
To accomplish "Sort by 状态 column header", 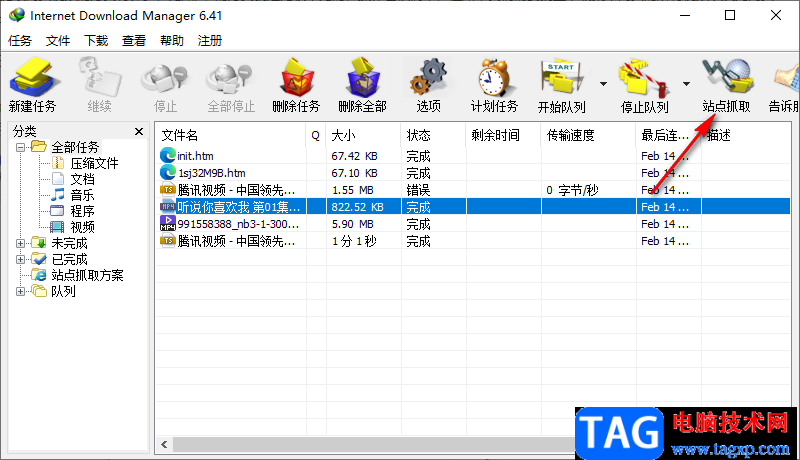I will click(x=433, y=135).
